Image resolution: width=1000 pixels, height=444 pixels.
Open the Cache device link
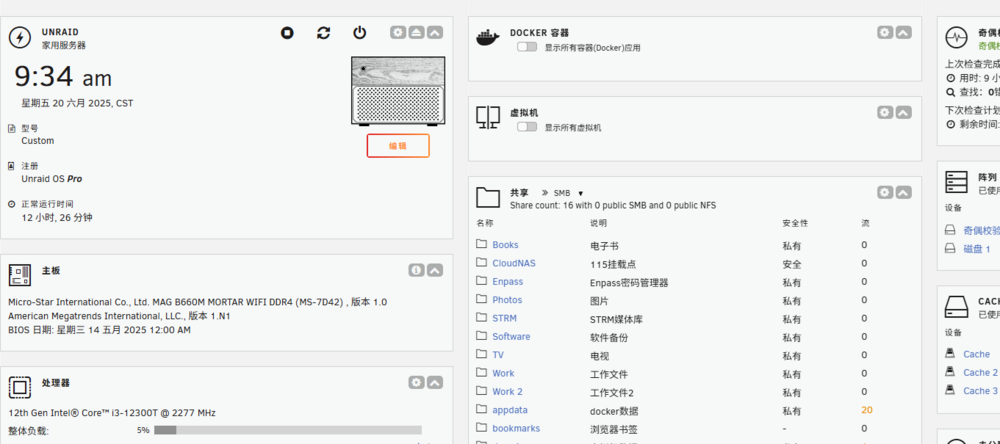976,354
